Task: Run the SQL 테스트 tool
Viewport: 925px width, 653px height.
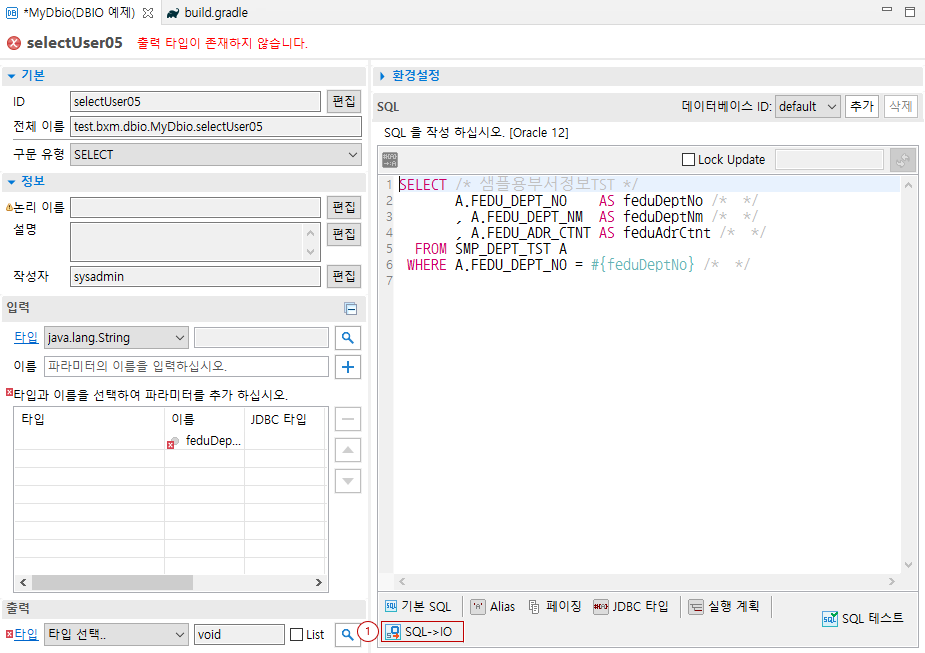Action: [x=862, y=618]
